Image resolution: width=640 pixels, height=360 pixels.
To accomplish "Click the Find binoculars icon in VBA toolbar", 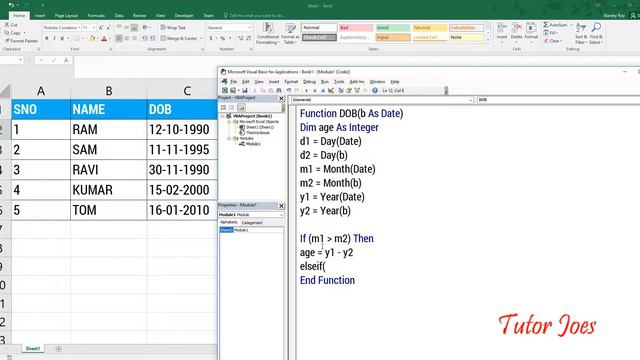I will click(x=279, y=91).
